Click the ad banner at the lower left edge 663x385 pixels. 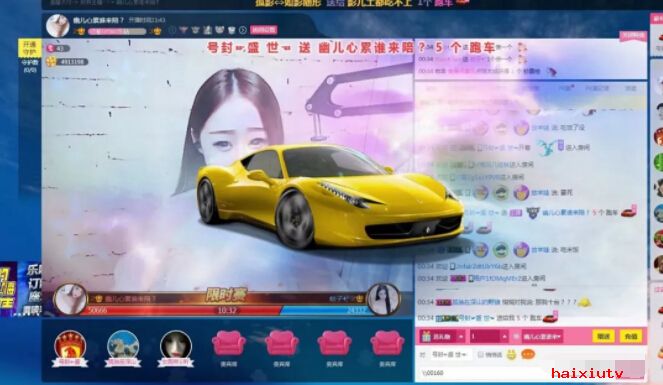[21, 289]
